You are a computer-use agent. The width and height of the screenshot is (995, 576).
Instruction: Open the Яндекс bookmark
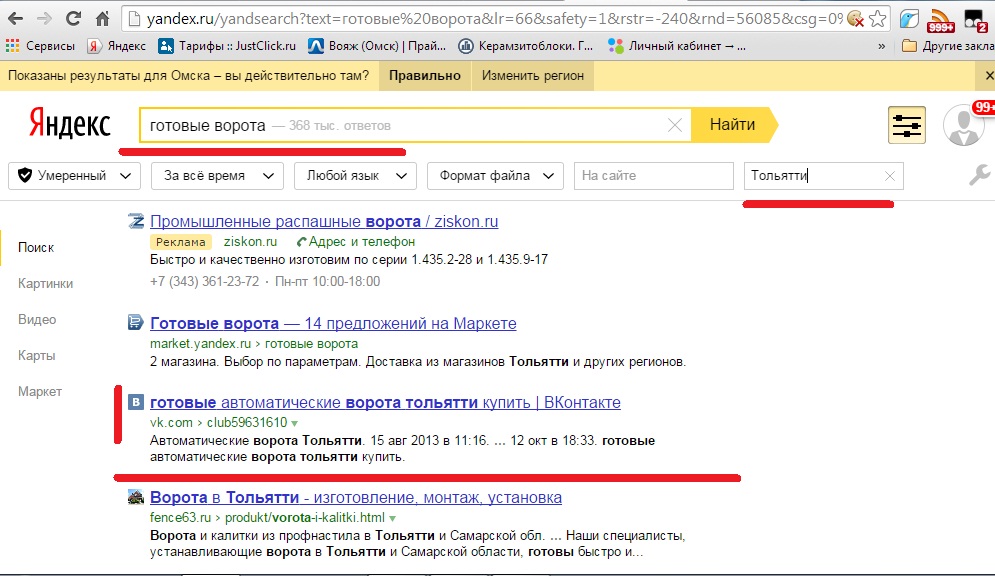(117, 46)
